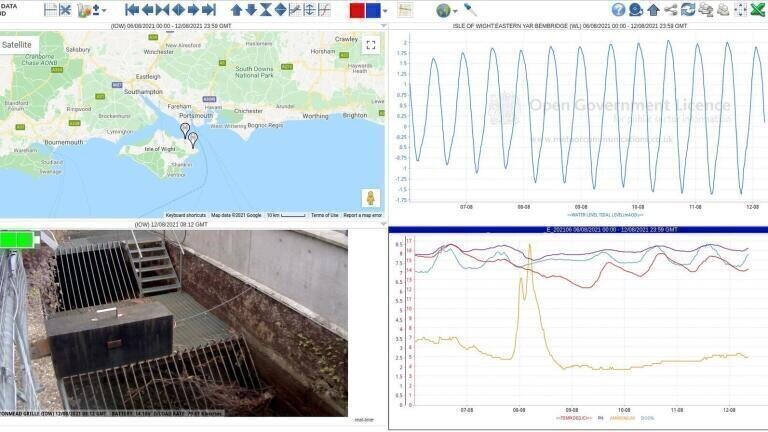Click the grid-with-cross clear layout icon

click(x=65, y=10)
